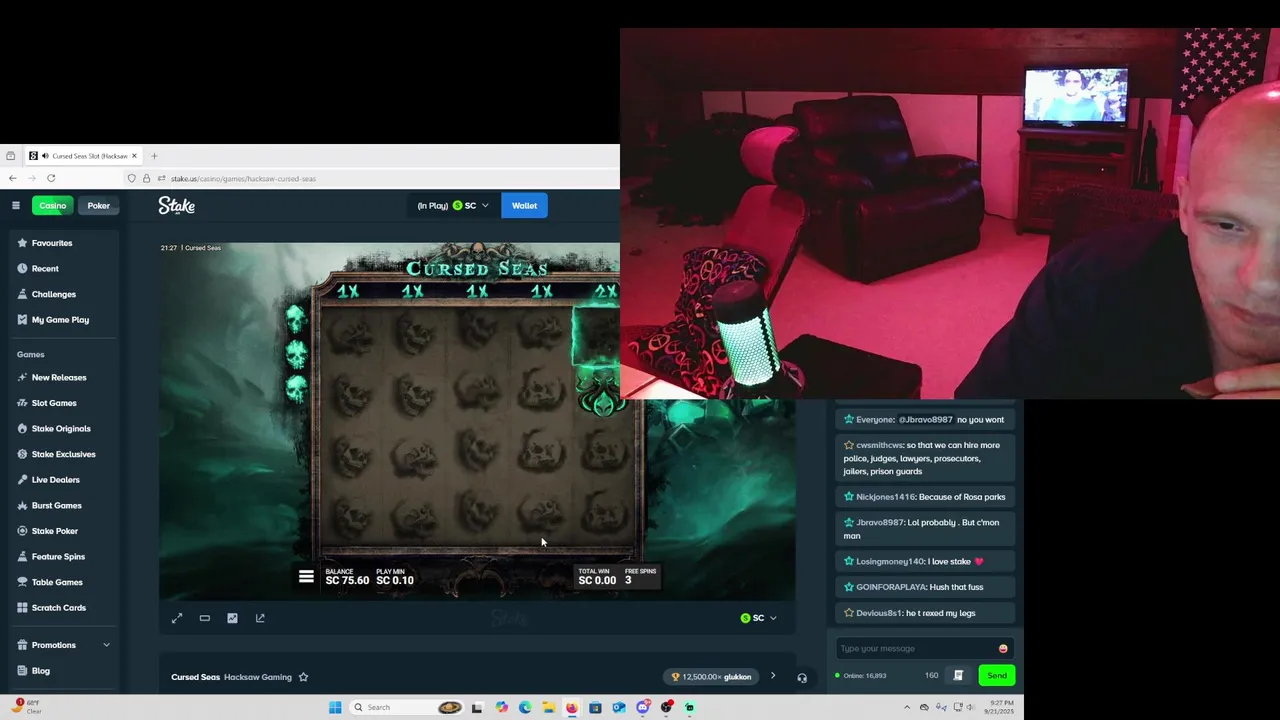This screenshot has width=1280, height=720.
Task: Click the Stake logo
Action: pos(176,205)
